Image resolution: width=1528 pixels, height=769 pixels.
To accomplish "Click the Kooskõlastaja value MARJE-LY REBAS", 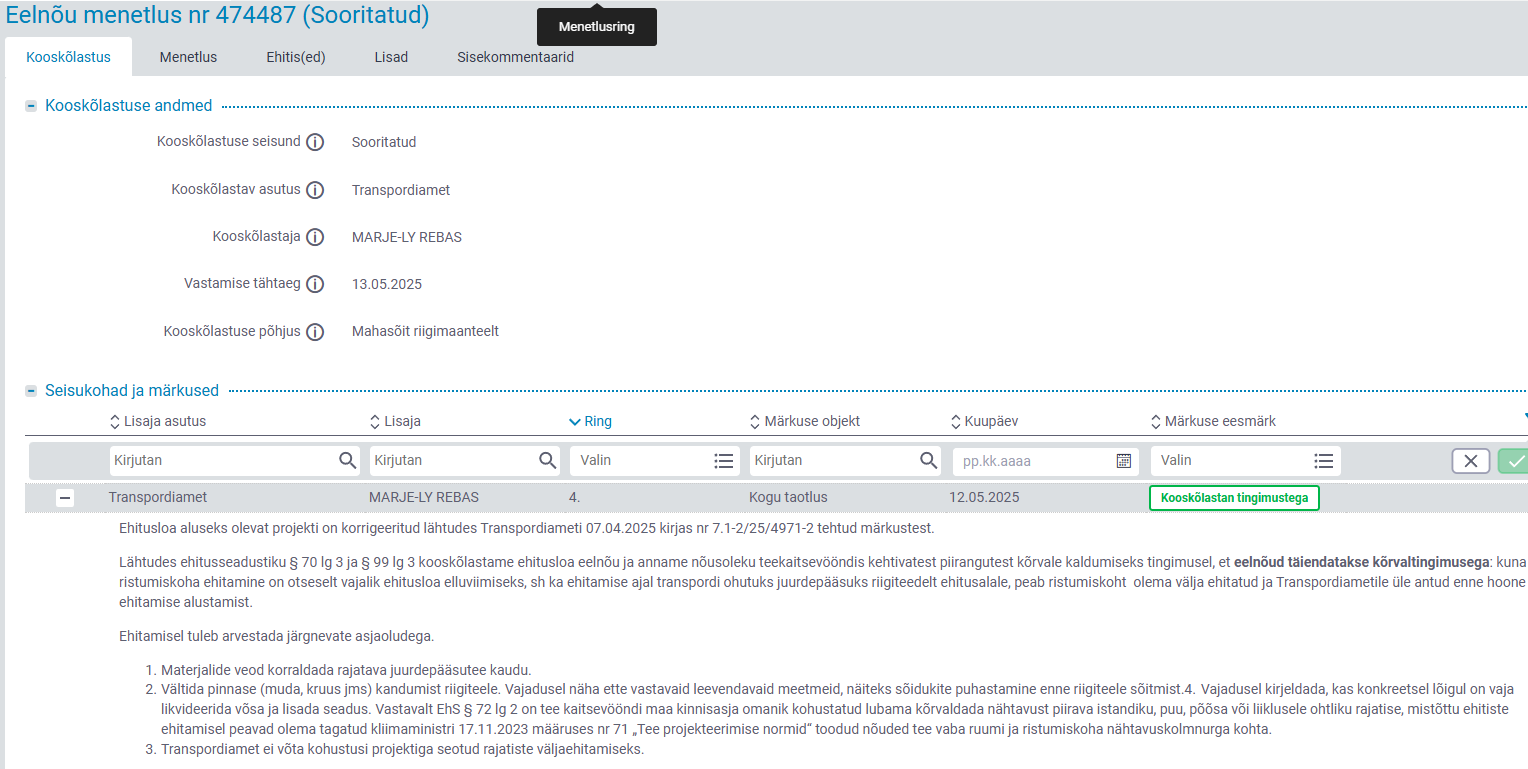I will tap(407, 237).
